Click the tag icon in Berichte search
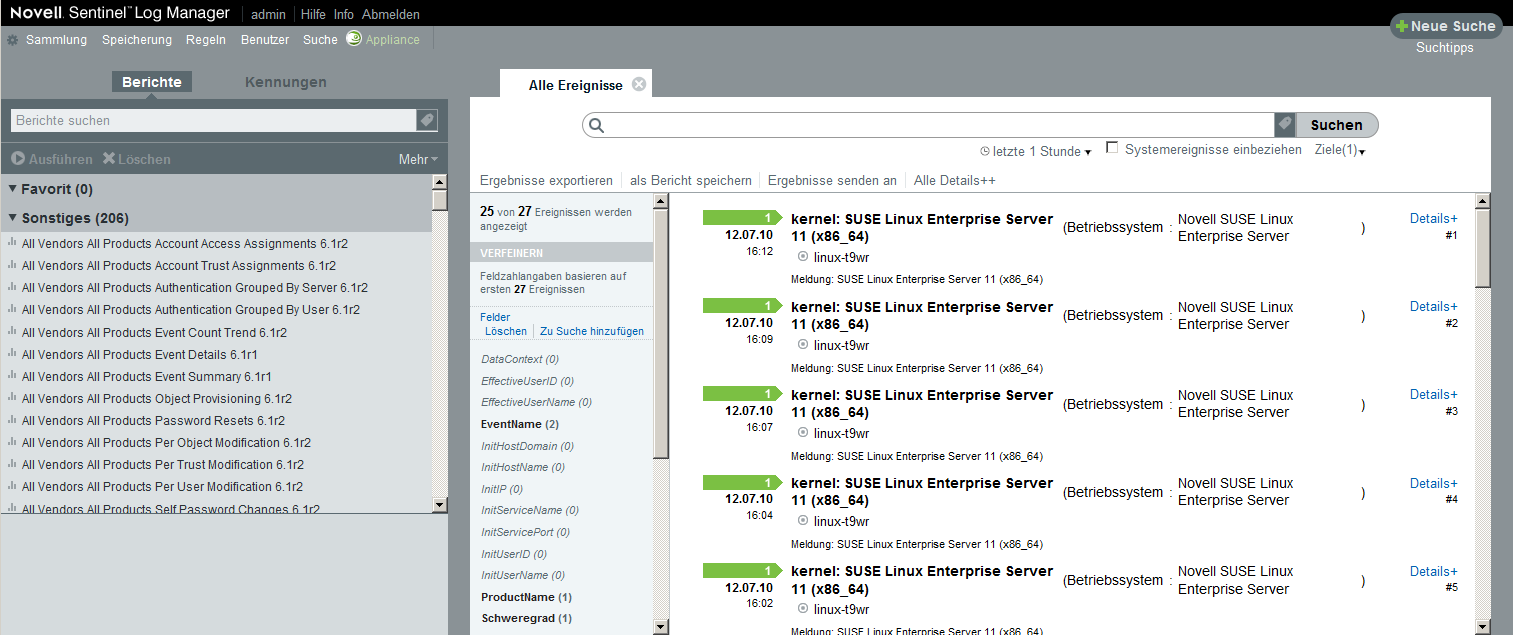The width and height of the screenshot is (1513, 635). [427, 120]
